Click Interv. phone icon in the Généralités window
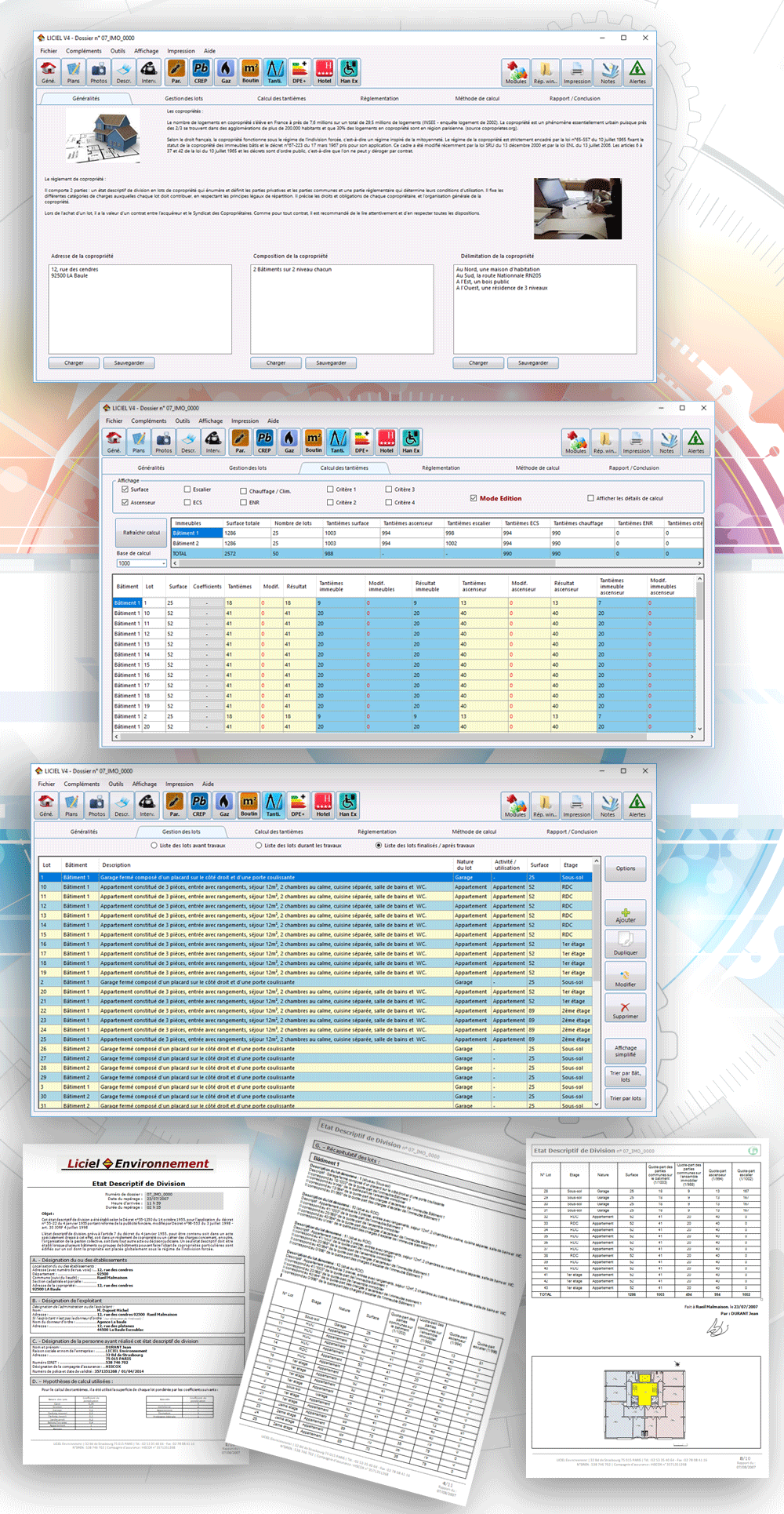The image size is (784, 1514). pyautogui.click(x=149, y=71)
